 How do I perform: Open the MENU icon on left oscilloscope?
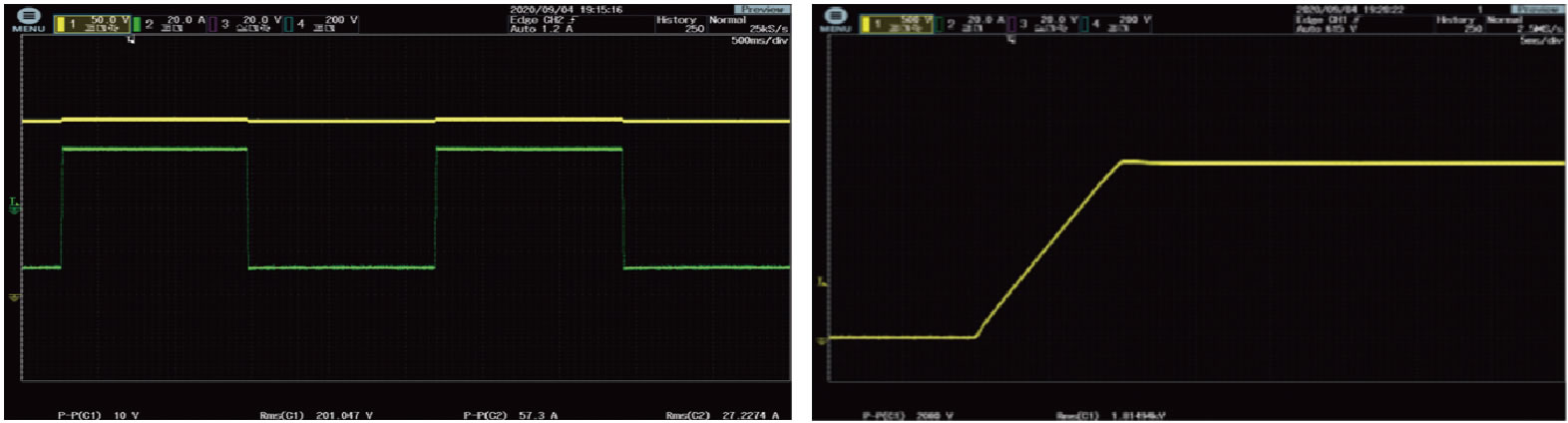29,20
